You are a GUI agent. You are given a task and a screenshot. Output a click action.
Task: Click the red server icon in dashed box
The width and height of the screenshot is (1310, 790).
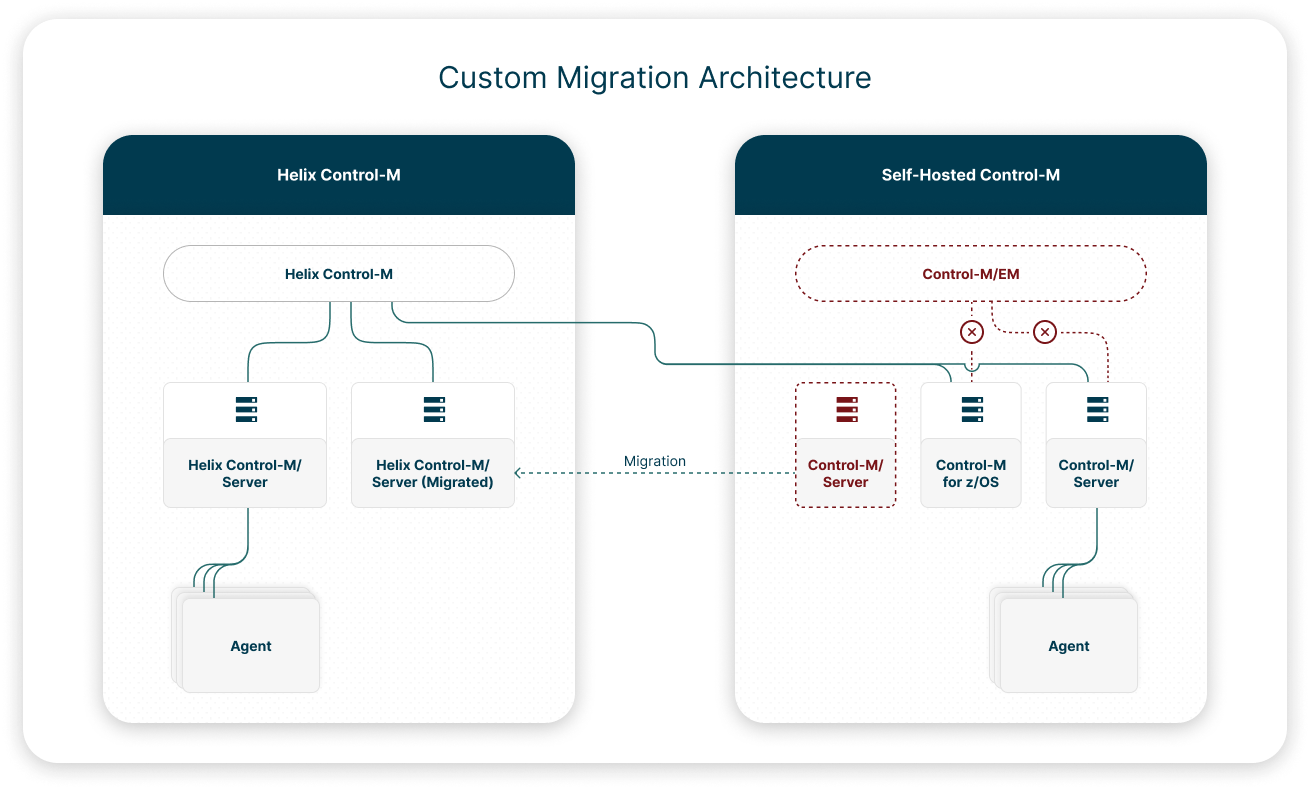846,410
